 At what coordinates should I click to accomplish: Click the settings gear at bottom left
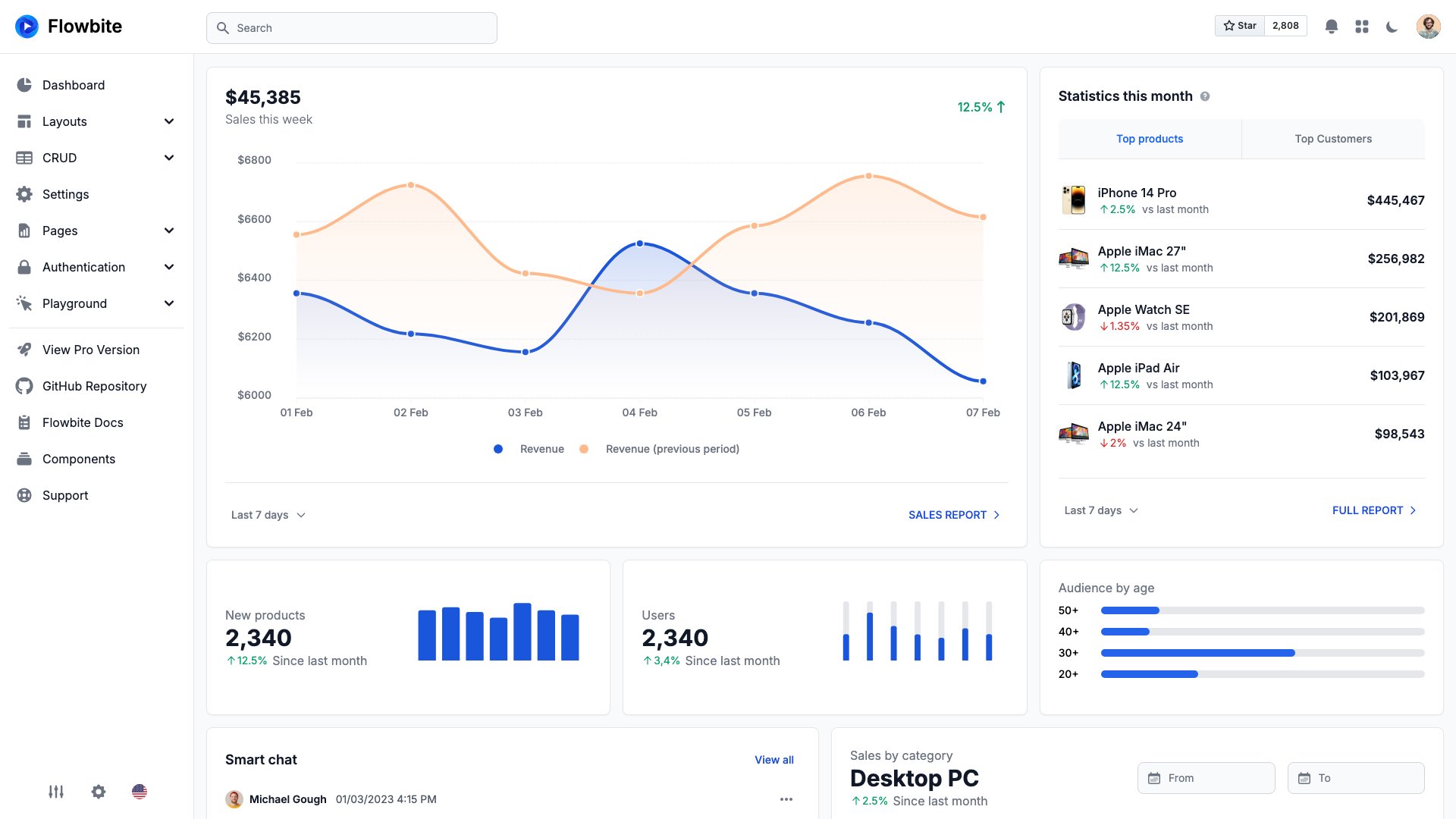[98, 791]
